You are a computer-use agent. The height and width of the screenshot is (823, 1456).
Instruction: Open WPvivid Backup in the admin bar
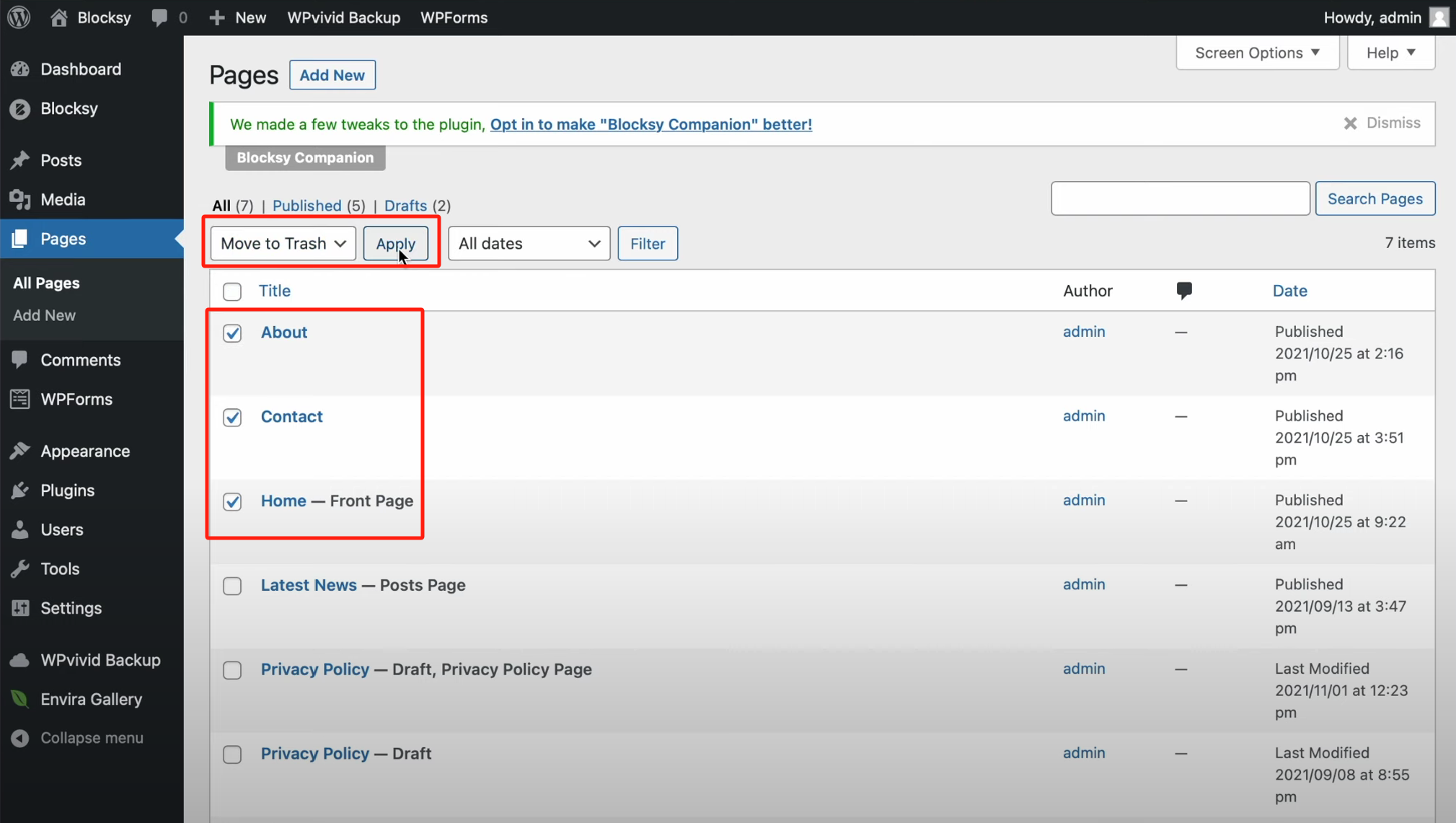click(x=343, y=17)
